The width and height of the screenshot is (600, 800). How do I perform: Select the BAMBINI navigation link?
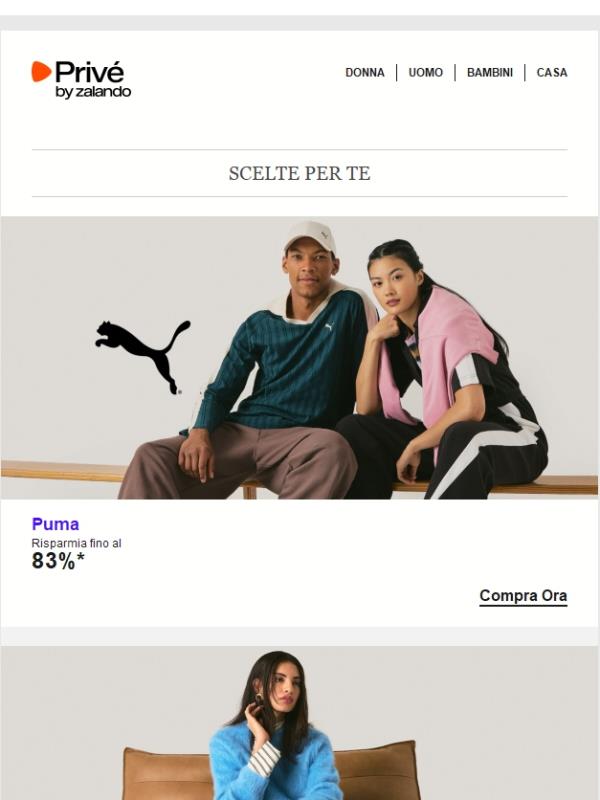[x=490, y=72]
